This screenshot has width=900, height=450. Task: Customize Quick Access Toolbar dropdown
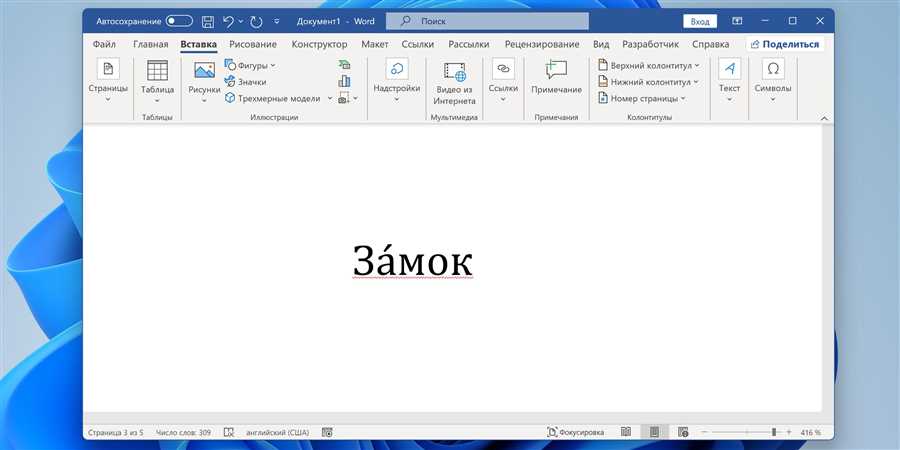(277, 22)
